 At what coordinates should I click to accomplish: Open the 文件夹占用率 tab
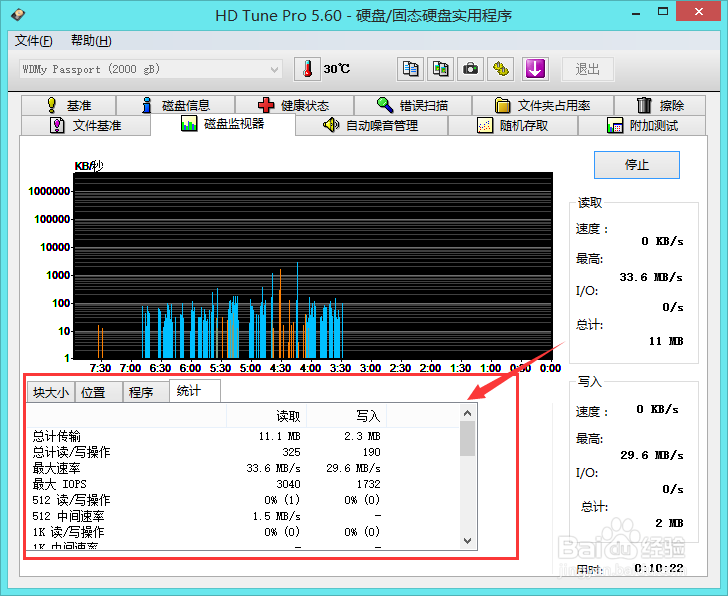coord(543,105)
